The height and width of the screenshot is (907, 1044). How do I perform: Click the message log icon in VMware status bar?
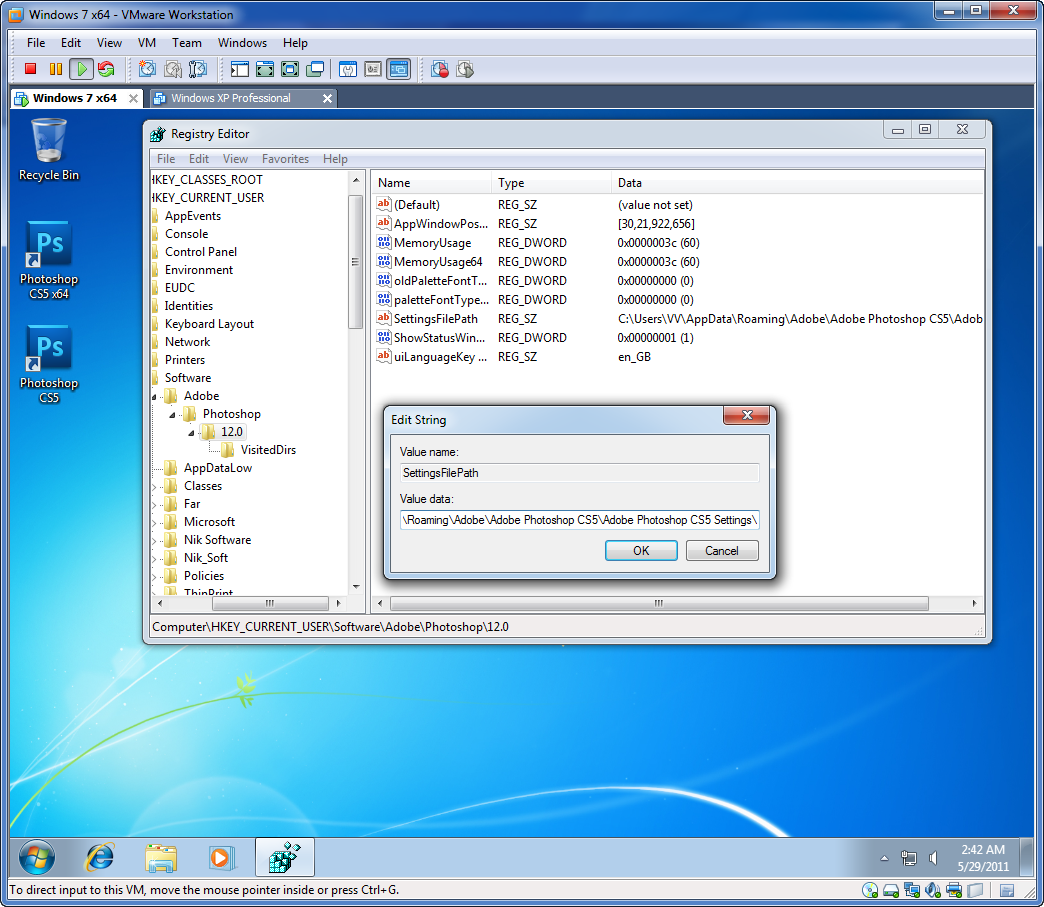1007,890
